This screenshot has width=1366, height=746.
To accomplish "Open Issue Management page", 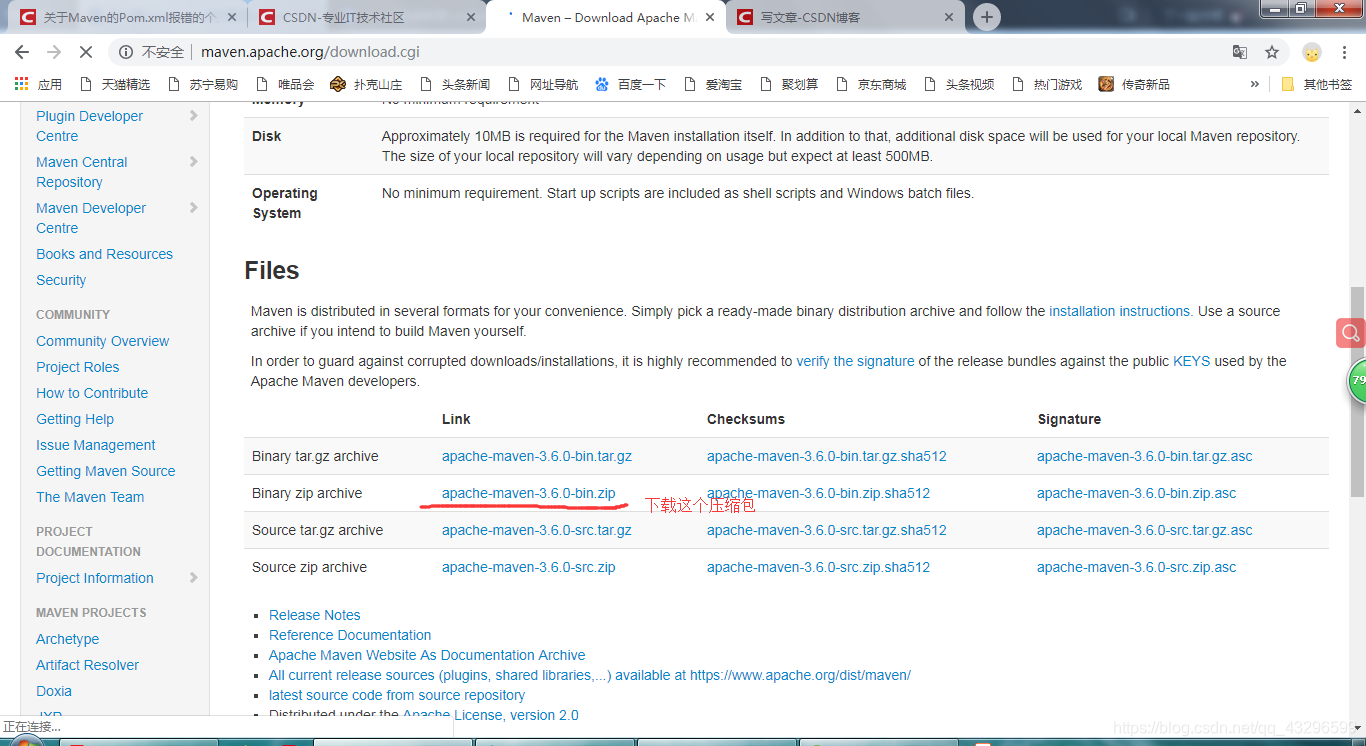I will [x=96, y=445].
